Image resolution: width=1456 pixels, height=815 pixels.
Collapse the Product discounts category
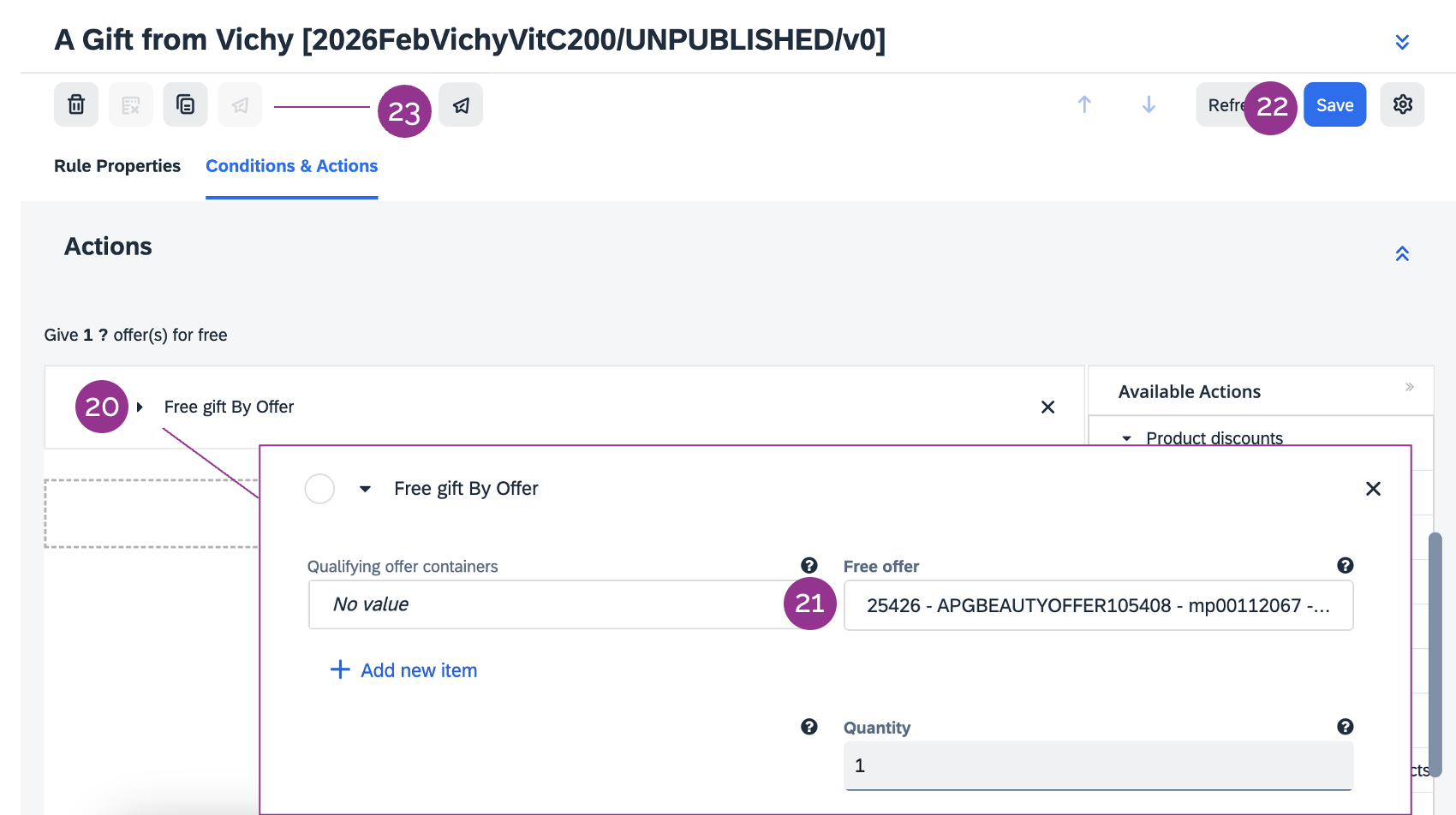(x=1127, y=438)
